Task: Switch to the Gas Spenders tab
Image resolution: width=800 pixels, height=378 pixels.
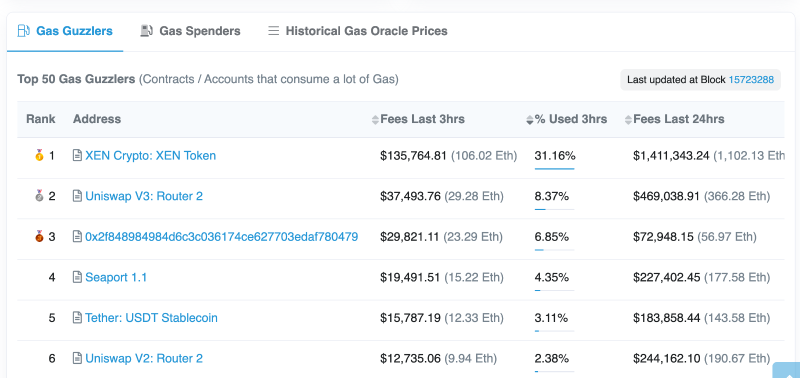Action: [190, 31]
